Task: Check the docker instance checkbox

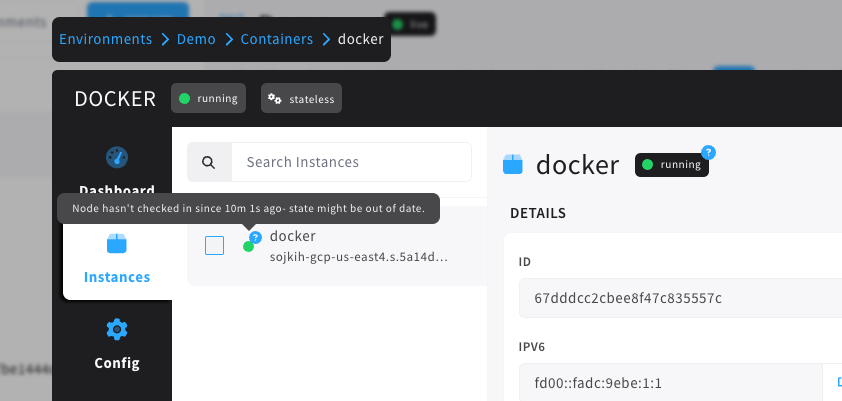Action: click(214, 245)
